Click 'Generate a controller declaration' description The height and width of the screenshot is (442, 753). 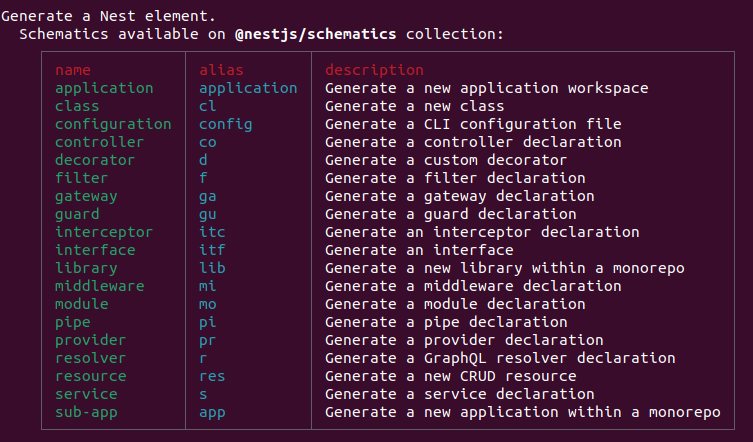[473, 142]
